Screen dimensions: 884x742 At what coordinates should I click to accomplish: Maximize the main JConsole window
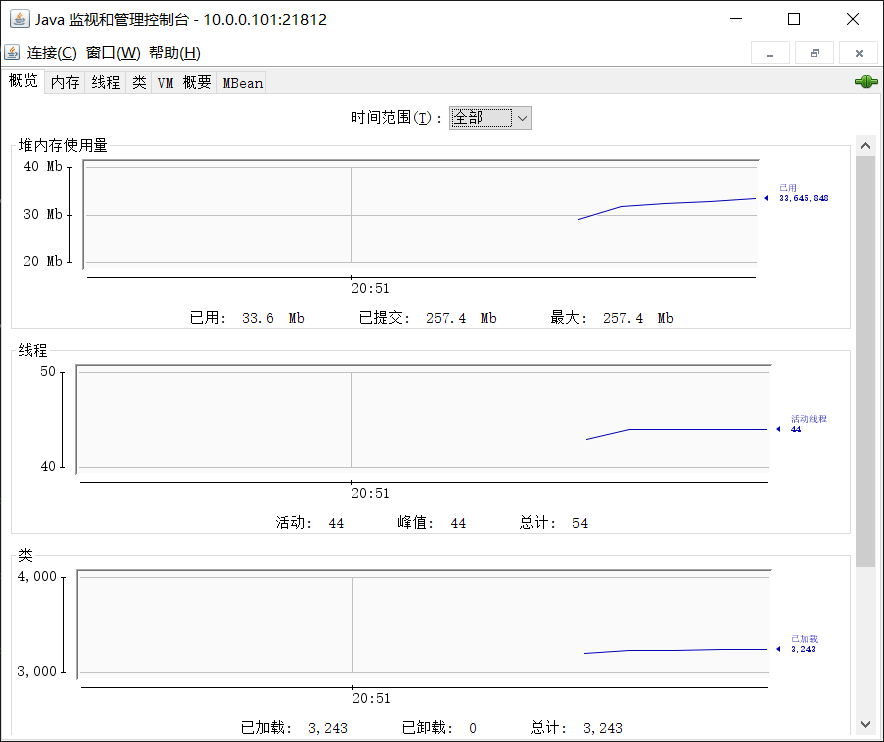click(x=794, y=19)
